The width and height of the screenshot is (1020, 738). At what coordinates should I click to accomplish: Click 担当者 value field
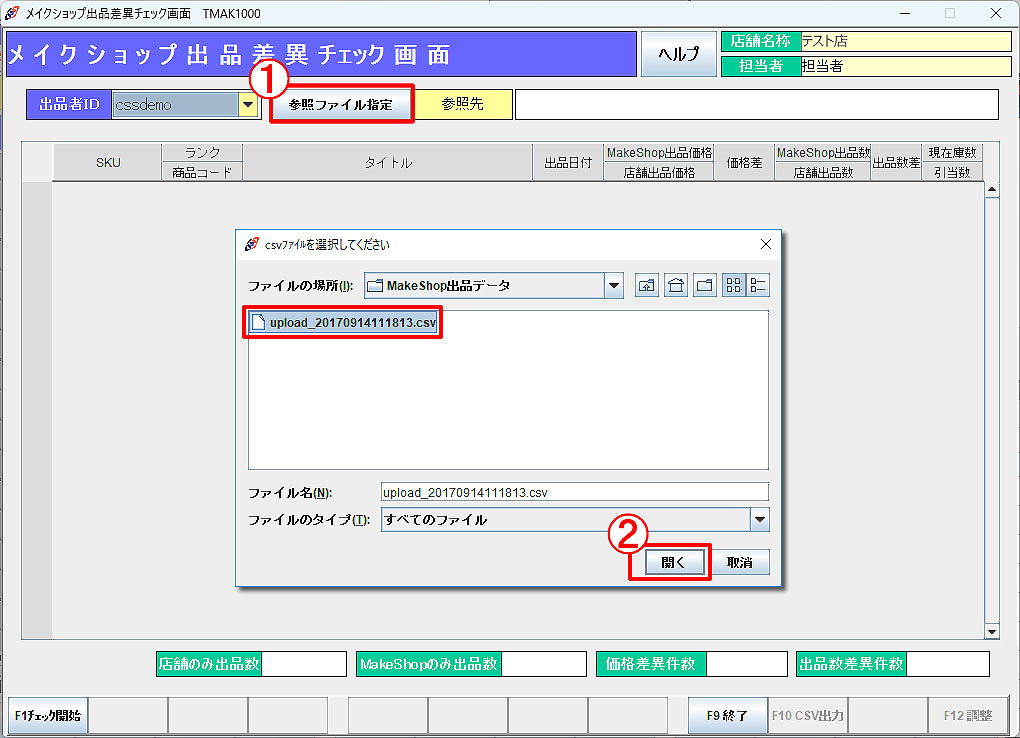(906, 66)
